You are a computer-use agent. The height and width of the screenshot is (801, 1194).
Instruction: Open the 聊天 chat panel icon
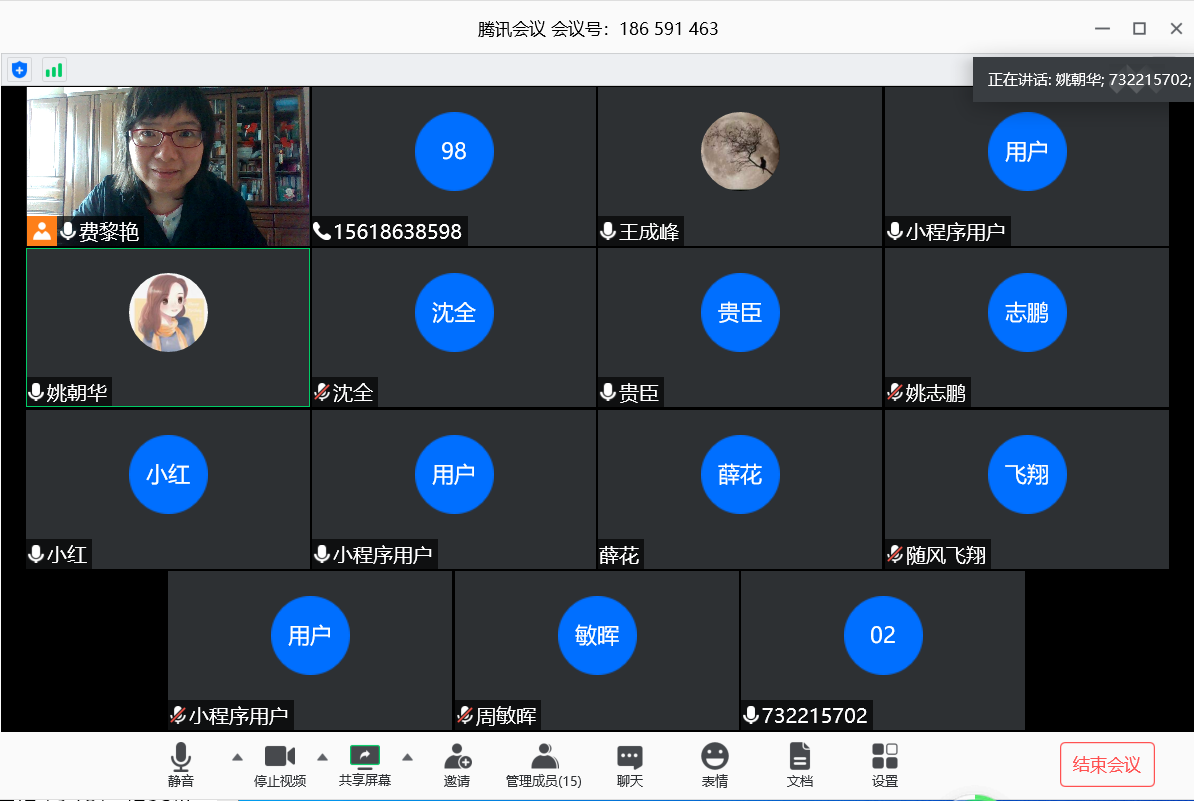coord(629,758)
